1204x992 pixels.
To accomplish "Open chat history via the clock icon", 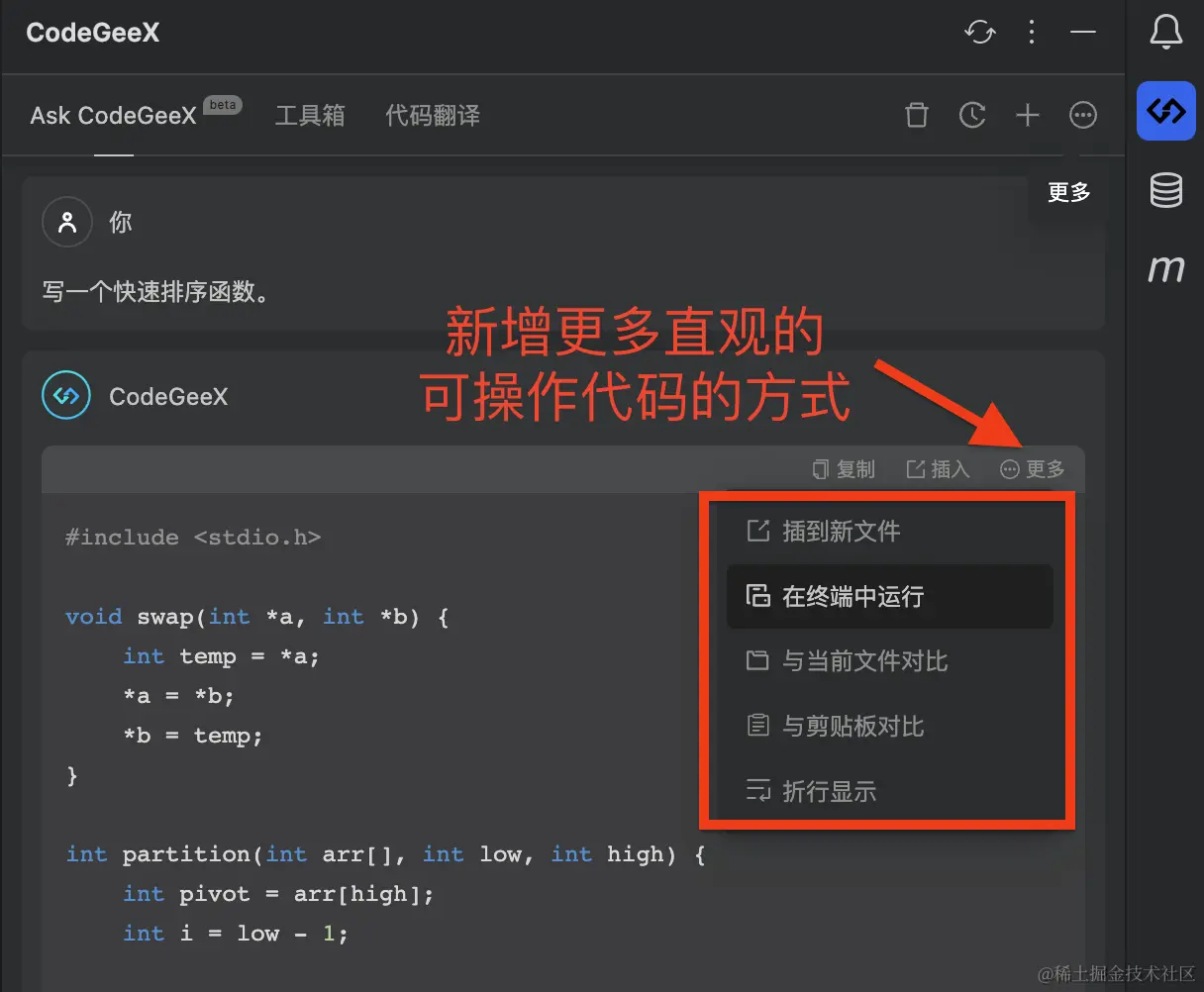I will point(972,115).
